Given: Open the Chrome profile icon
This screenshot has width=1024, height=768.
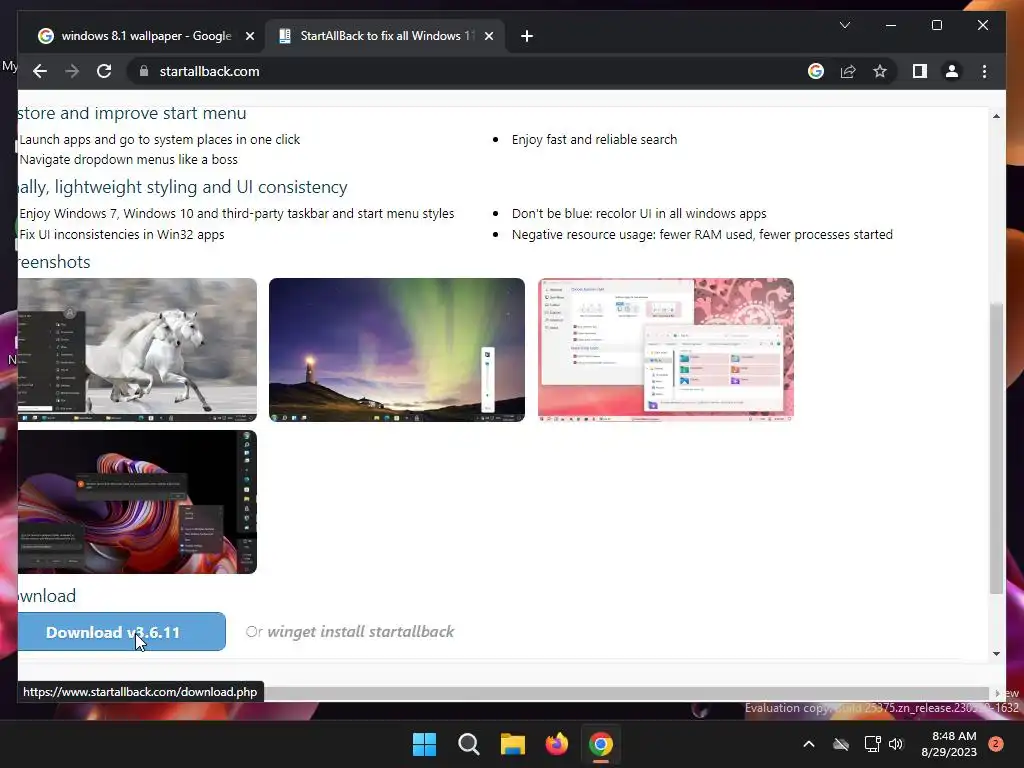Looking at the screenshot, I should tap(952, 71).
